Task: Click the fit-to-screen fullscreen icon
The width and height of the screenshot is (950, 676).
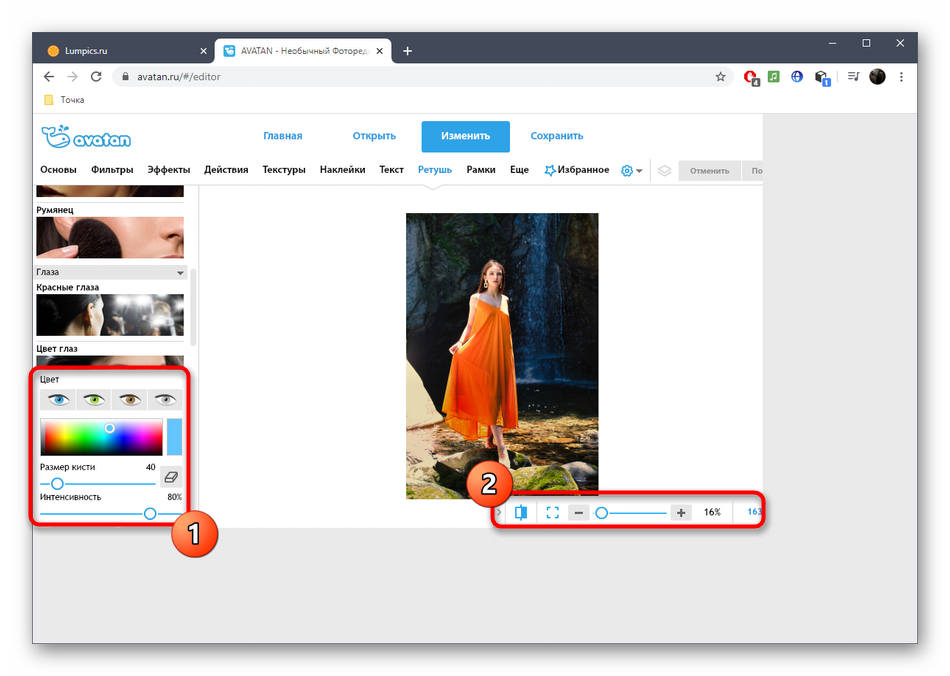Action: tap(552, 512)
